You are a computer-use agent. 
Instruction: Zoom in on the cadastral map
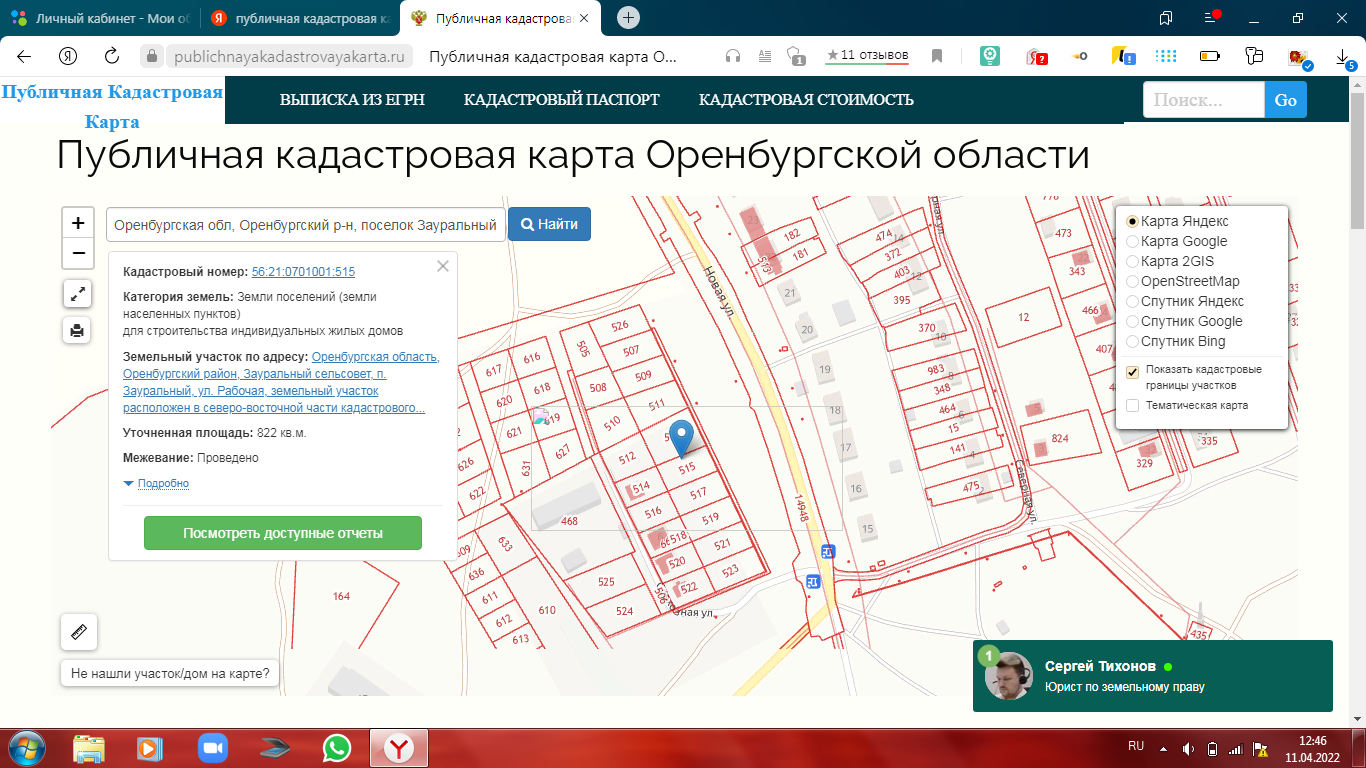78,223
